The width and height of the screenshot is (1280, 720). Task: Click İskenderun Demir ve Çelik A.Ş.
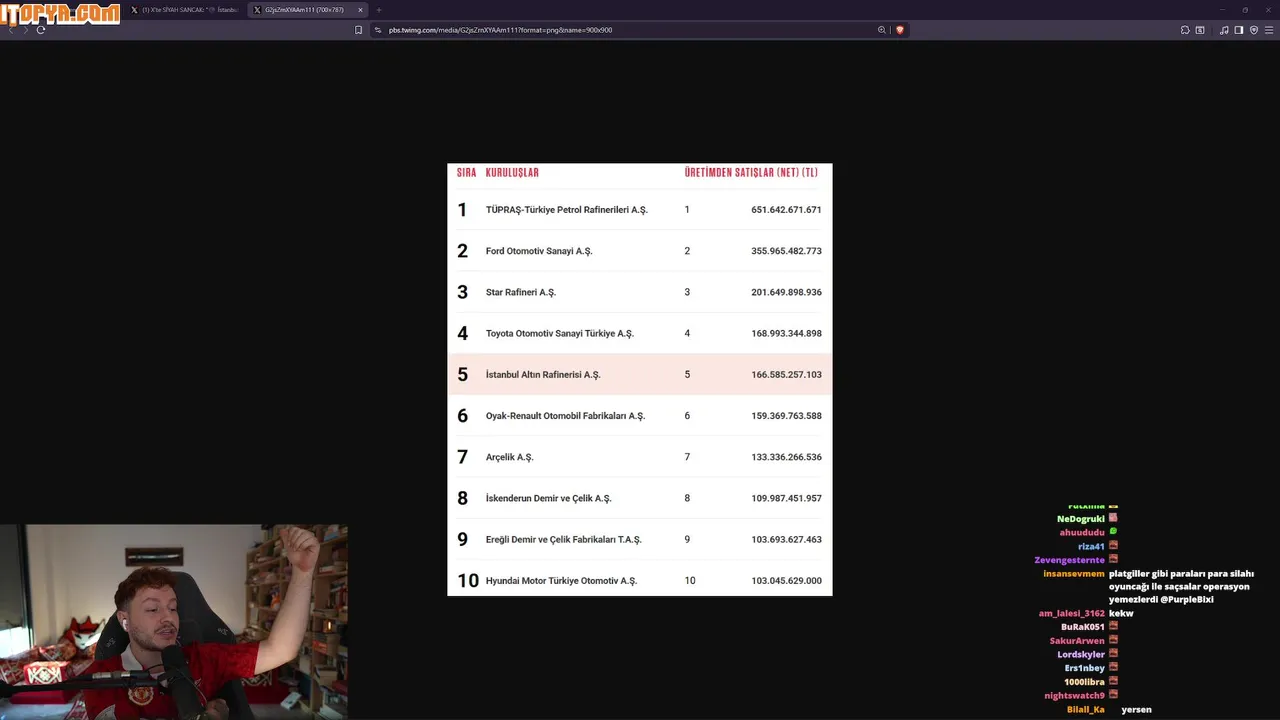(548, 498)
